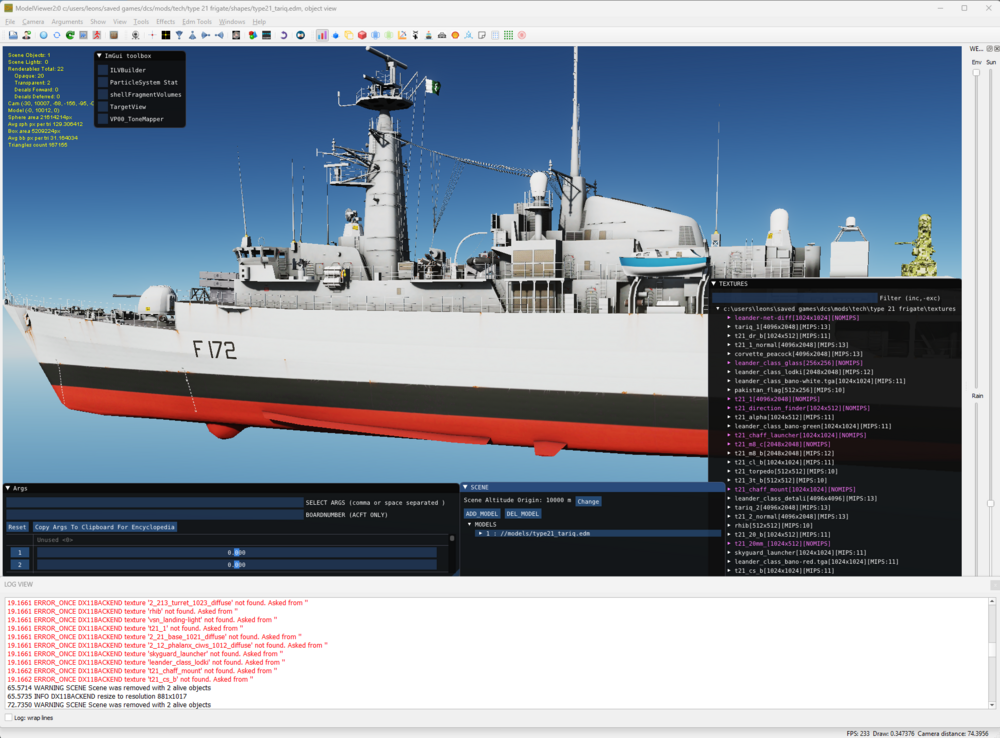The image size is (1000, 738).
Task: Click the purple undo arrow toolbar icon
Action: 283,35
